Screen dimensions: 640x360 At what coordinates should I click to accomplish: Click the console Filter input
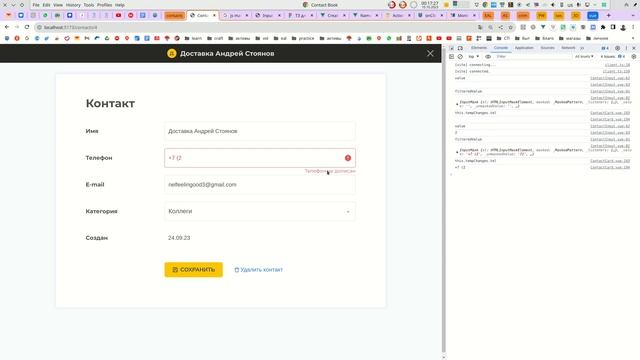tap(533, 57)
